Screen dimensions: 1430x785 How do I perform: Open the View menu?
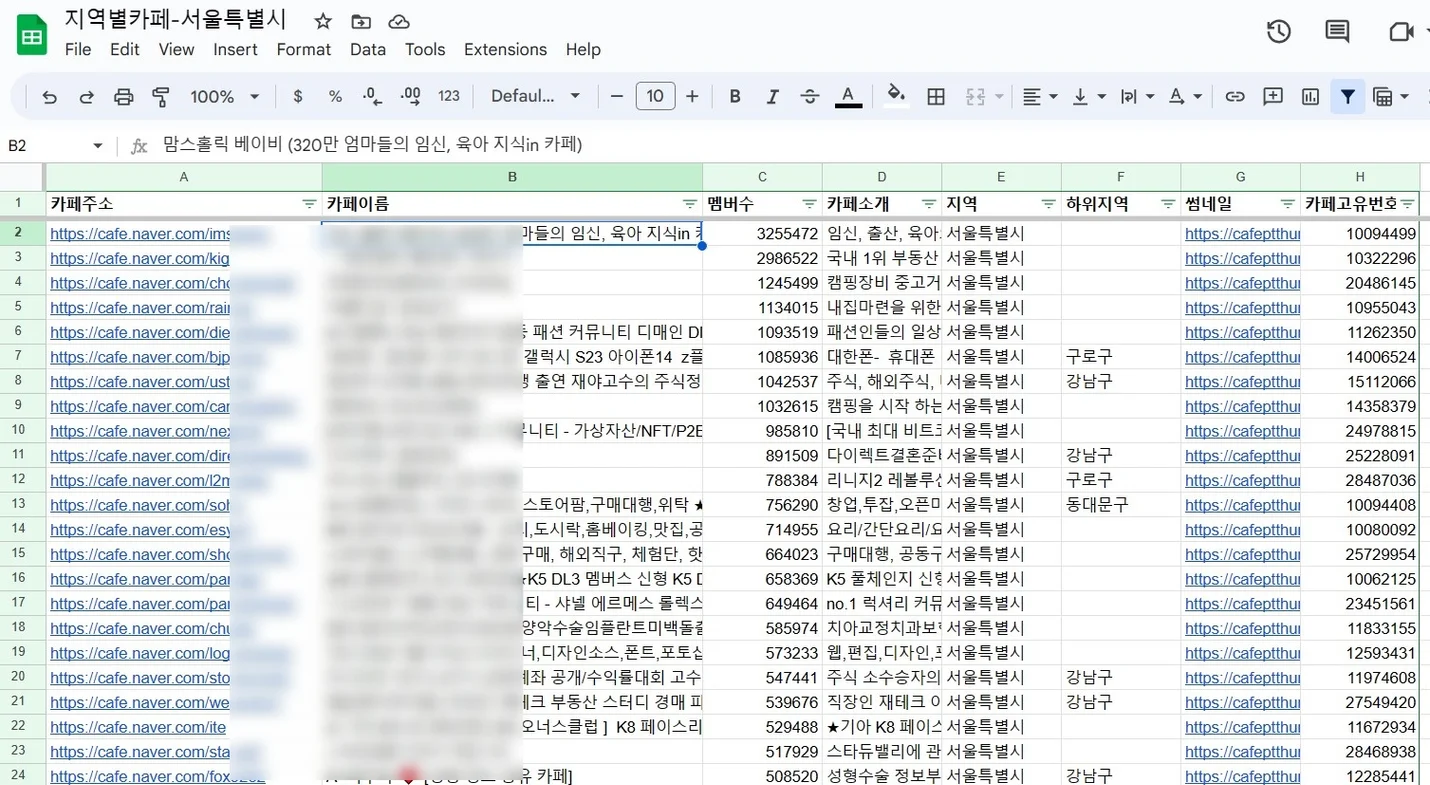[176, 49]
